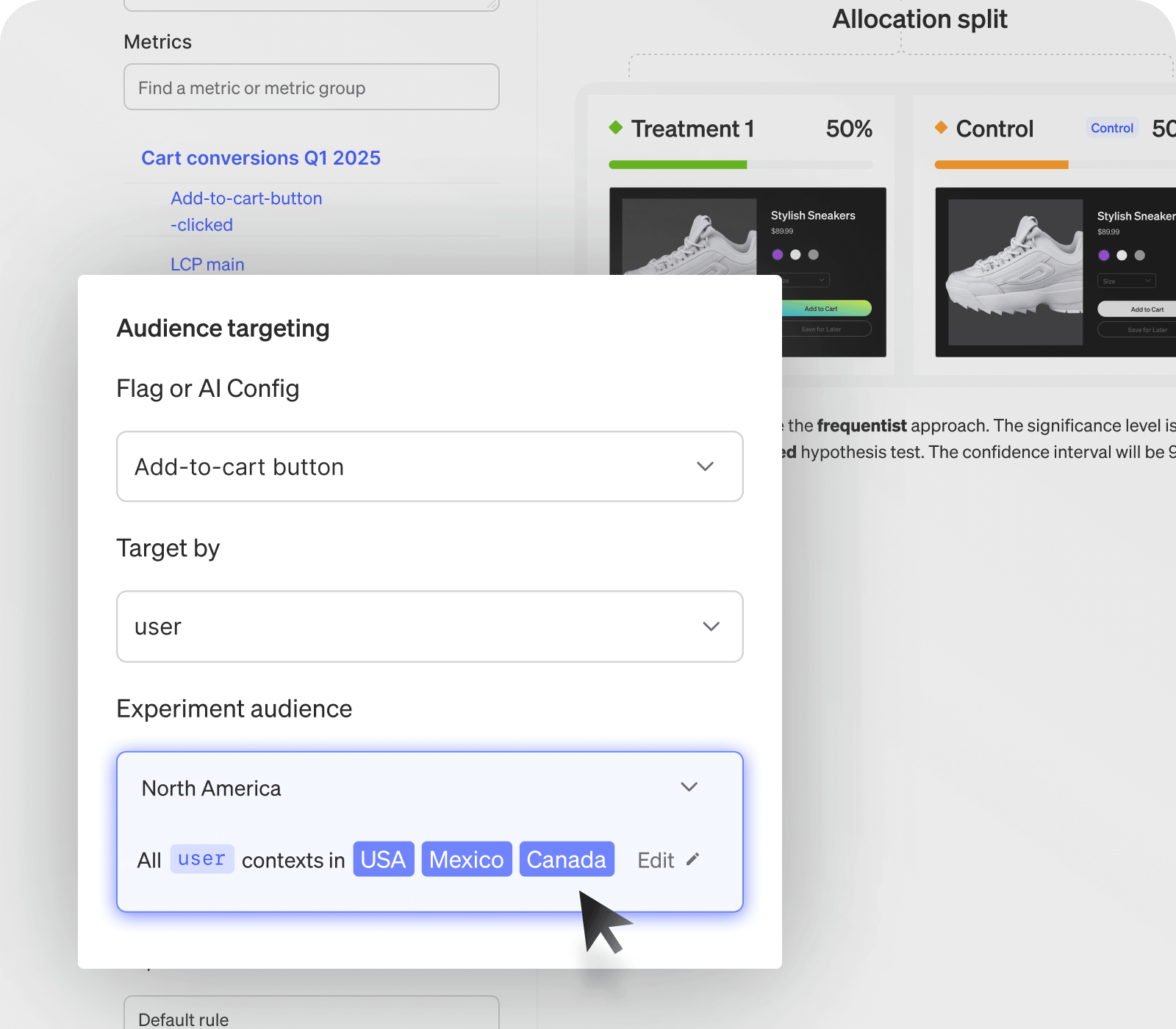Expand the Add-to-cart button chevron
This screenshot has height=1029, width=1176.
click(706, 467)
